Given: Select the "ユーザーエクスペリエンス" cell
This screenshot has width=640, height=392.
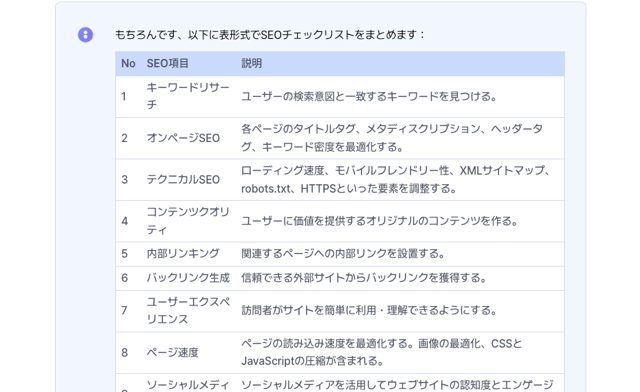Looking at the screenshot, I should 188,311.
